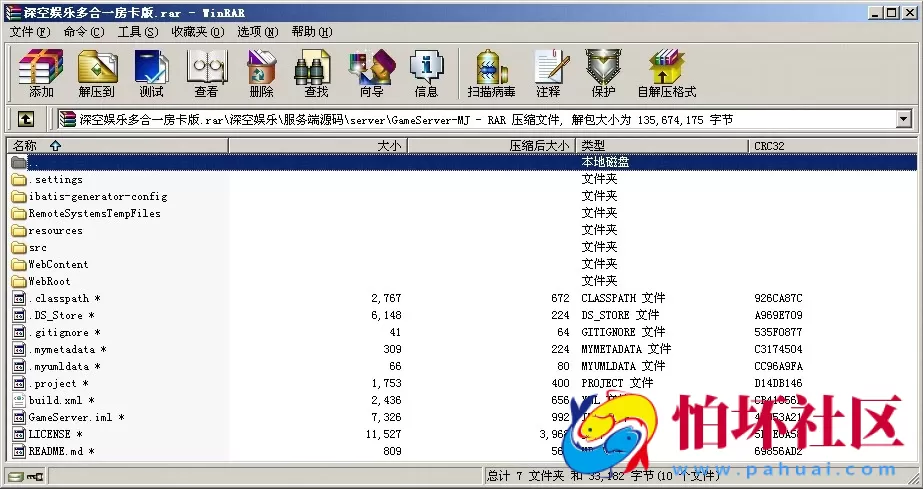Click the RemoteSystemsTempFiles folder icon

point(19,214)
